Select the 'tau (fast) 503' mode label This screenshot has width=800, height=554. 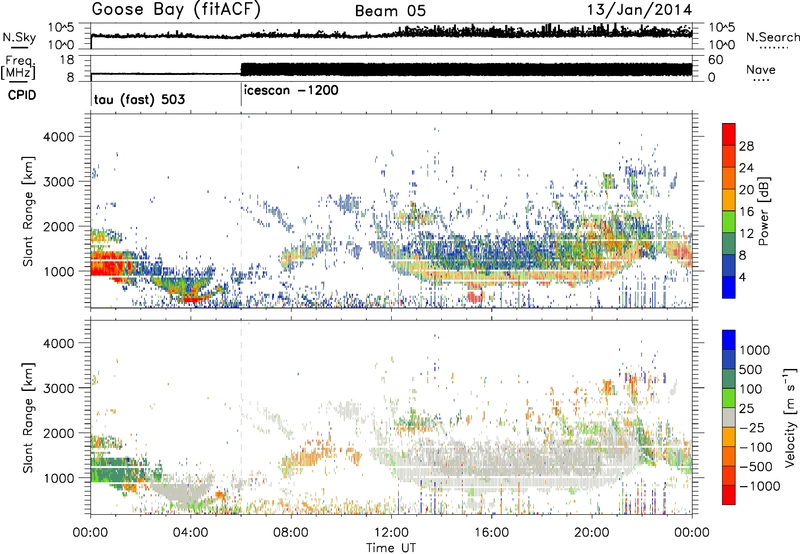[139, 99]
